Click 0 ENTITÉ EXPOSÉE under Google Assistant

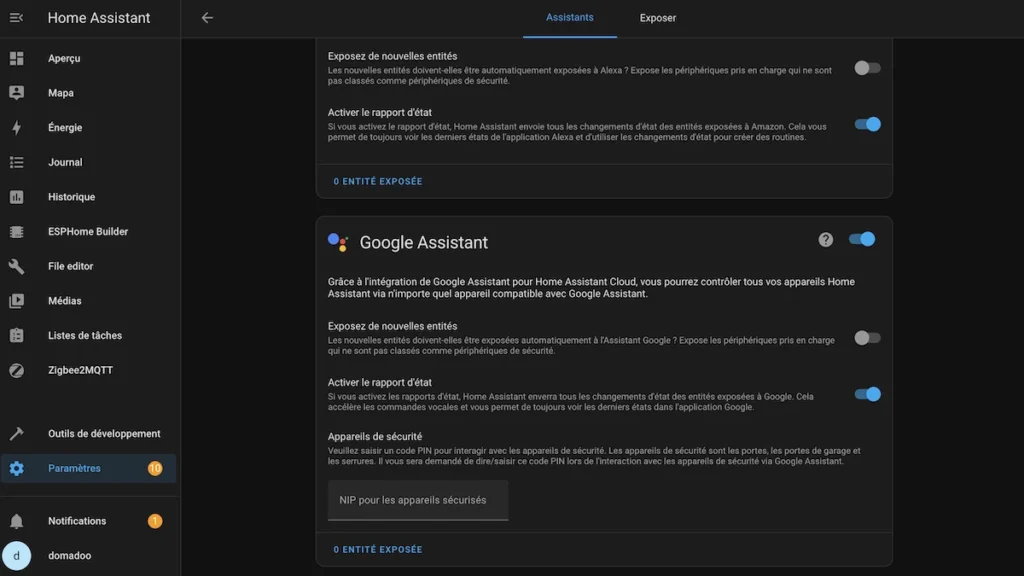click(377, 549)
